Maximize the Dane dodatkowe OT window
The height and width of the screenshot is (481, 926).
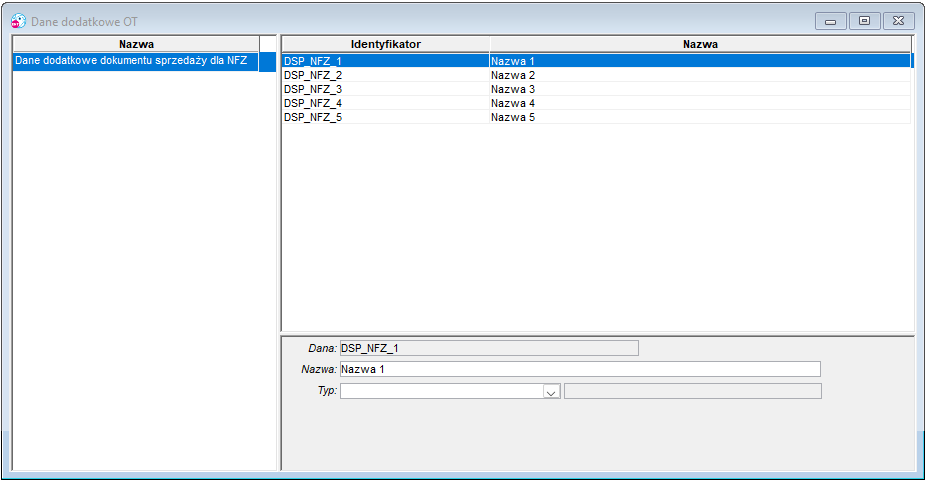coord(865,21)
